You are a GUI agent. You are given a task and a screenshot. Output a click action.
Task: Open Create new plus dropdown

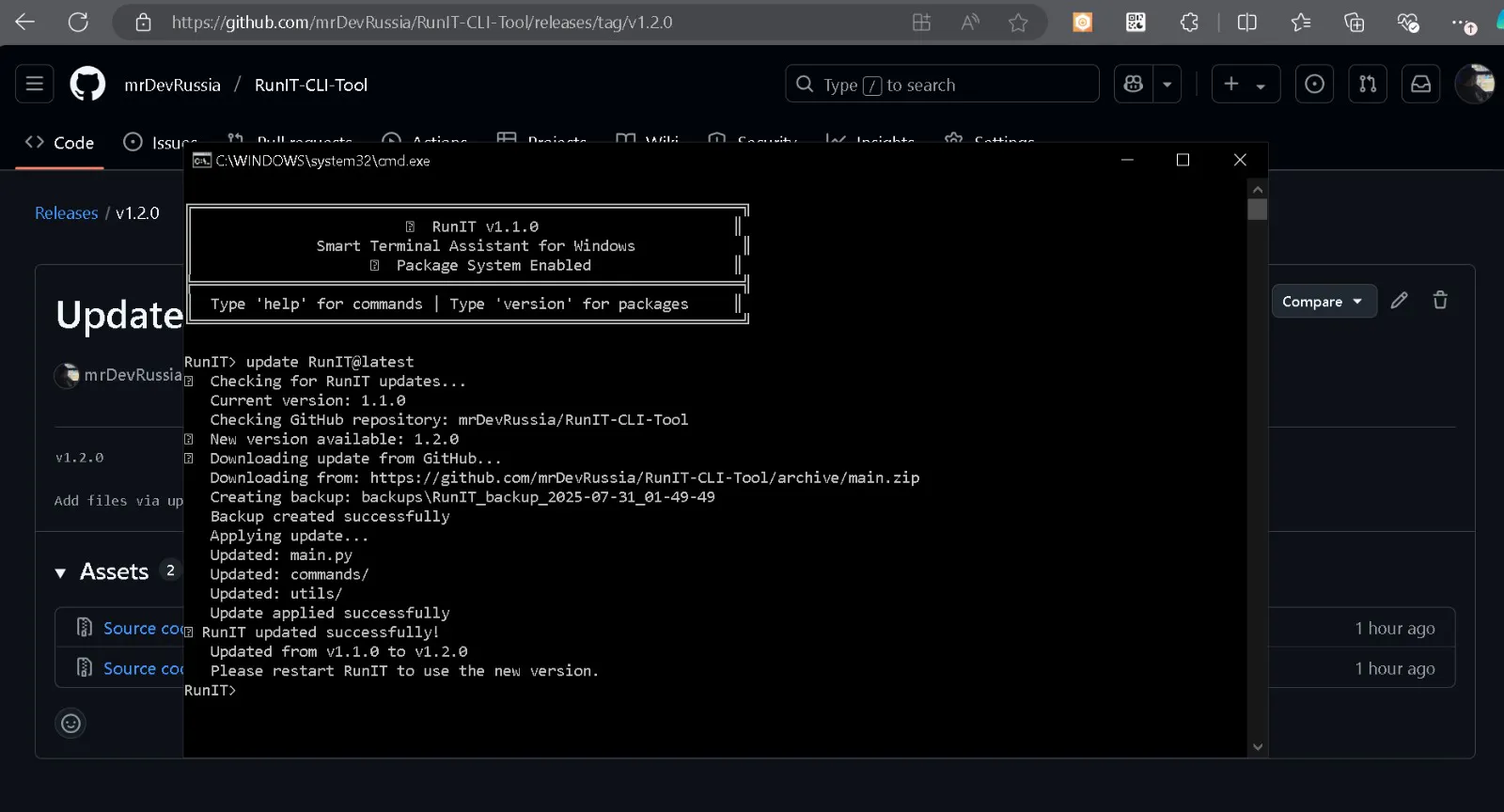pyautogui.click(x=1245, y=84)
